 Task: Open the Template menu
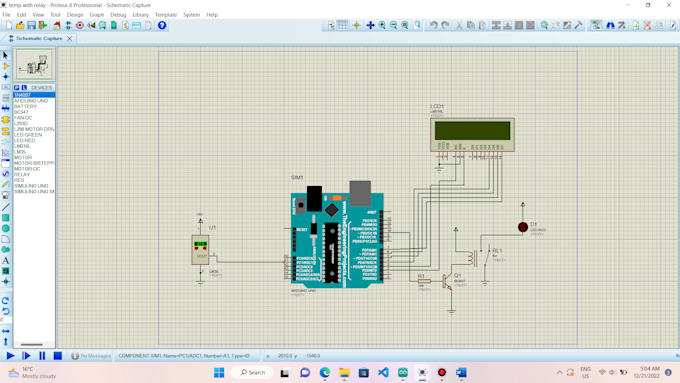click(x=166, y=15)
